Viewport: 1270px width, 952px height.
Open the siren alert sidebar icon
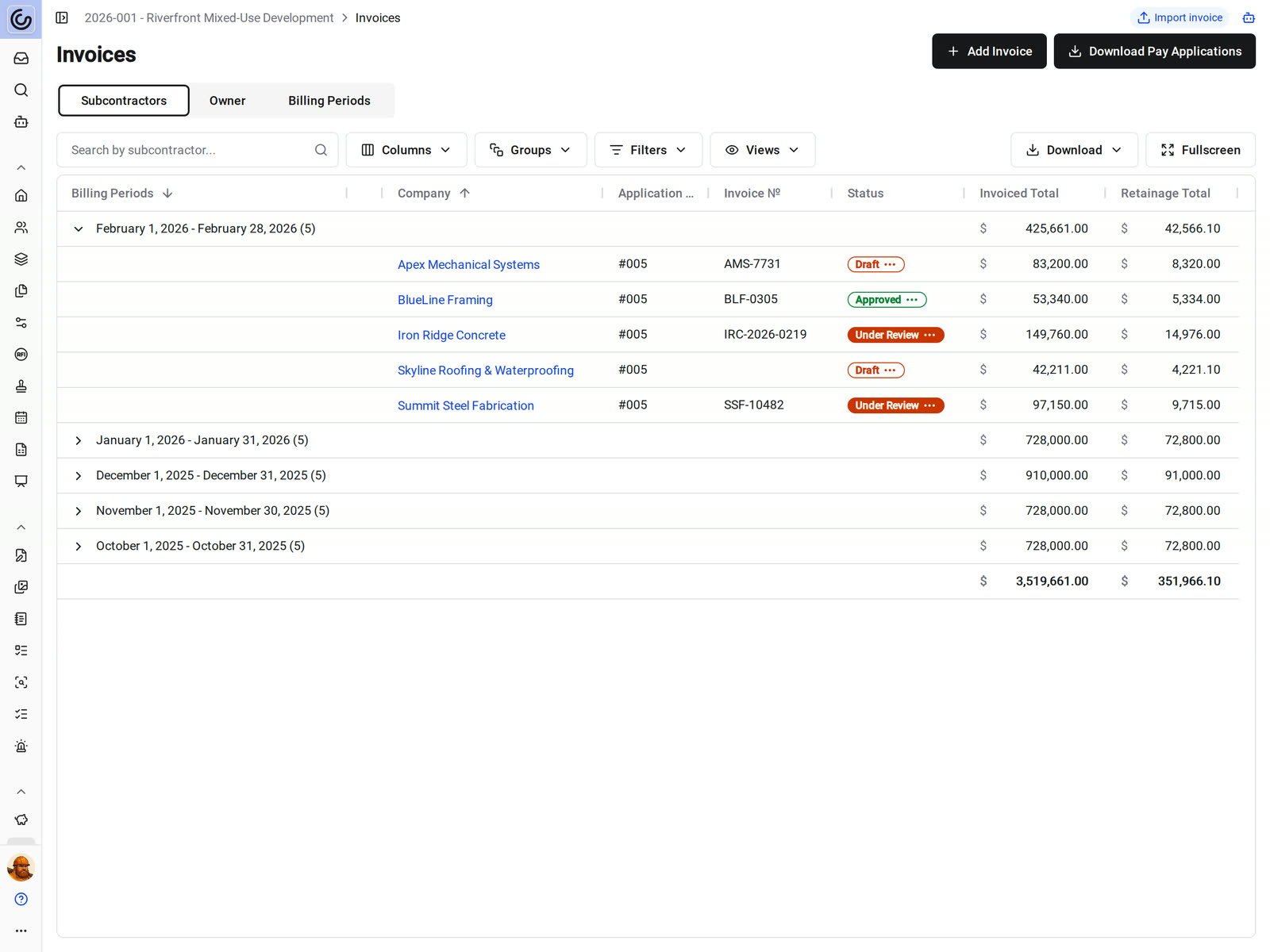pos(21,747)
